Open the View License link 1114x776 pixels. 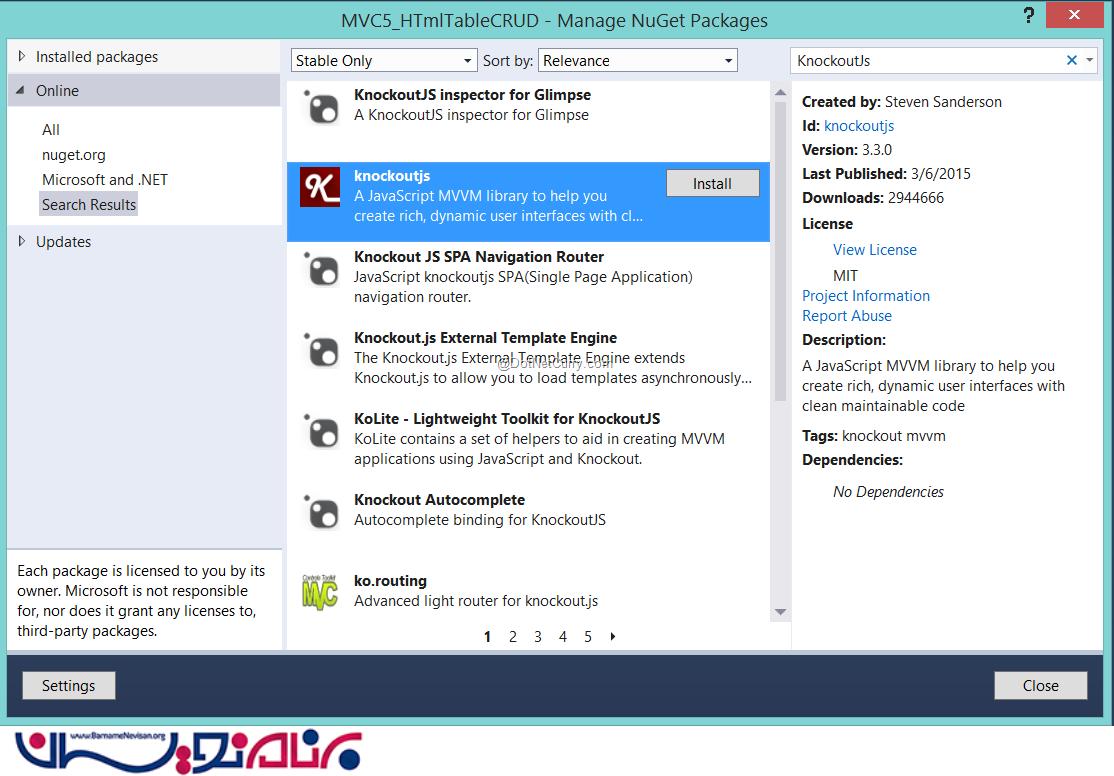(x=874, y=250)
